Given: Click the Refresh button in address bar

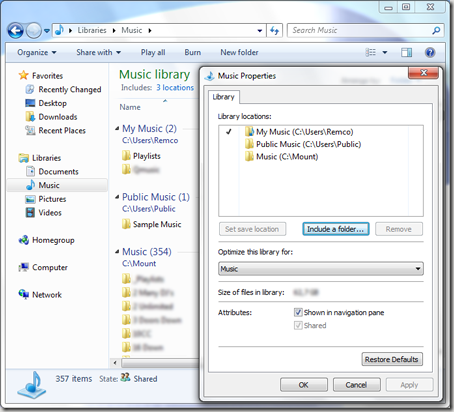Looking at the screenshot, I should 274,31.
